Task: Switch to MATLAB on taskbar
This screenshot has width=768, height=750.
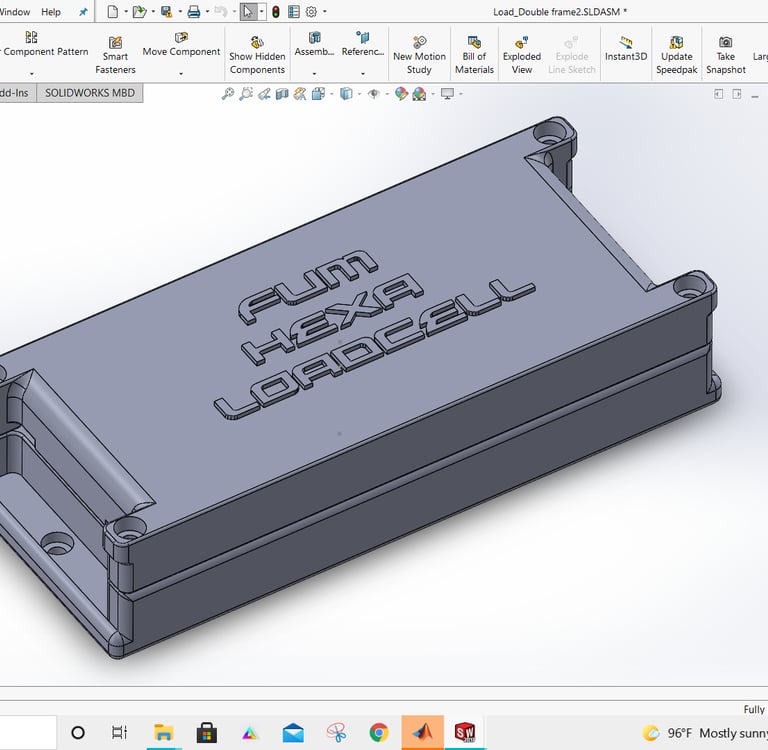Action: tap(422, 733)
